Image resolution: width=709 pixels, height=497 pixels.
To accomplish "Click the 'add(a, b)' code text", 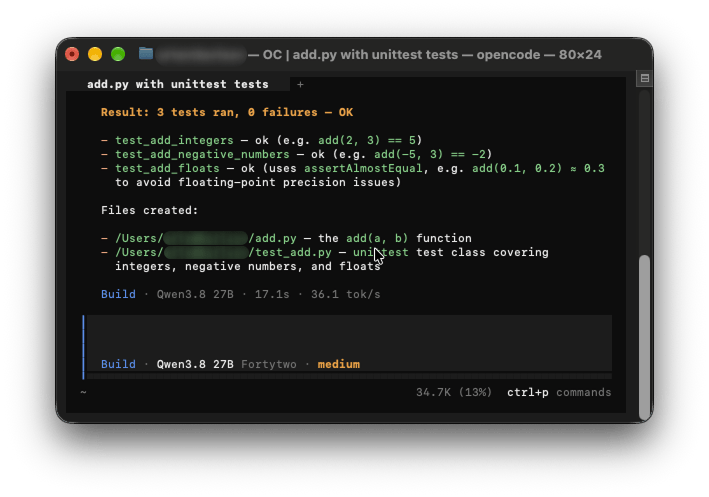I will click(377, 238).
